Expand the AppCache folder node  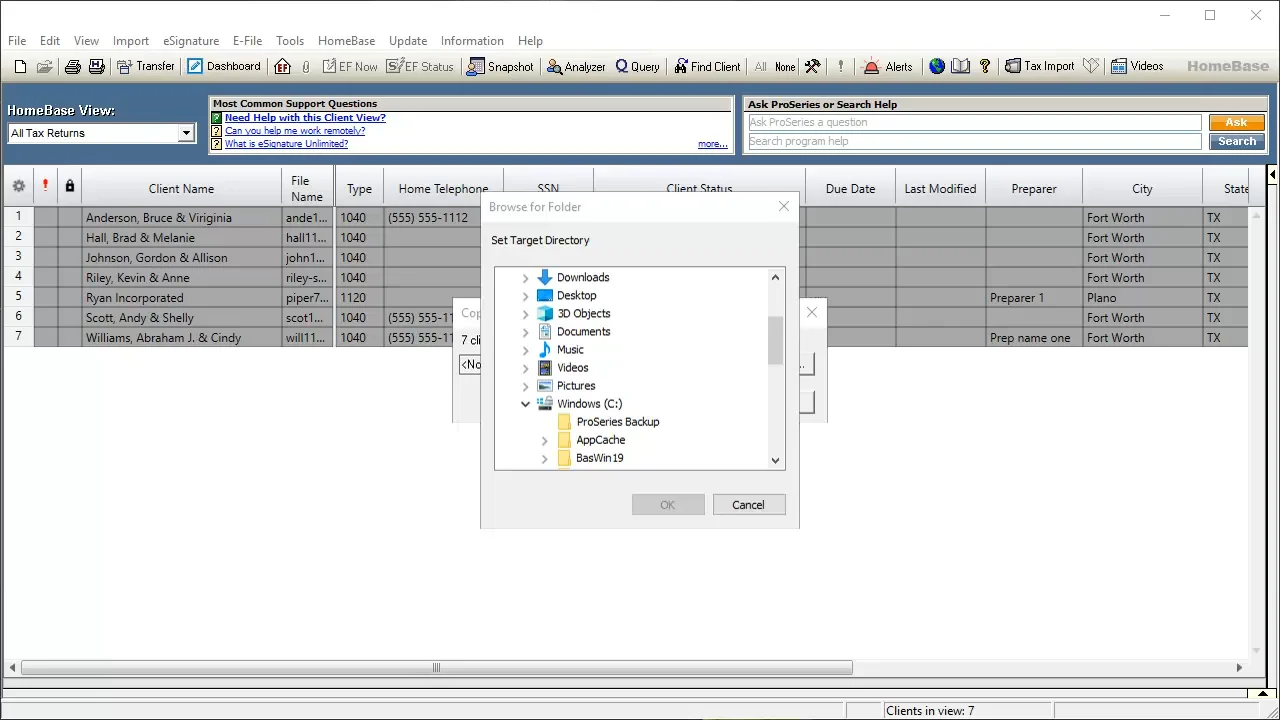[x=545, y=440]
